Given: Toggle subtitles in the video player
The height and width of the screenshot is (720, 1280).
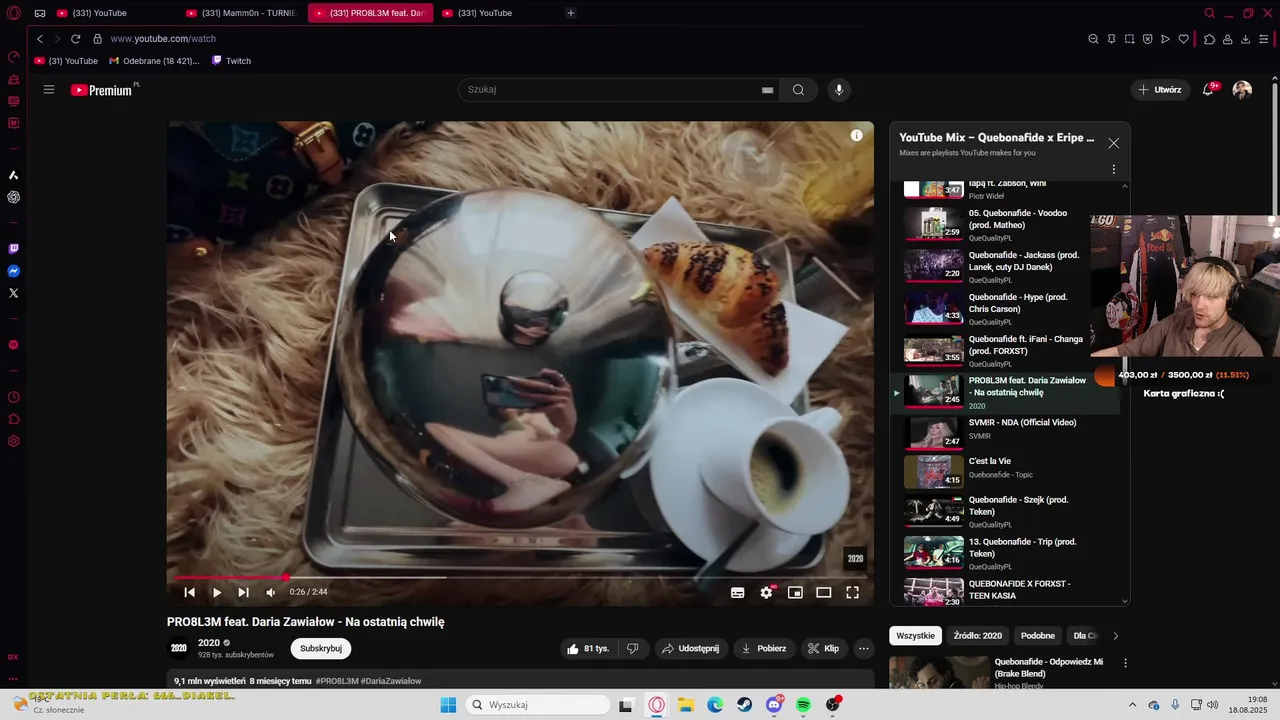Looking at the screenshot, I should click(737, 592).
